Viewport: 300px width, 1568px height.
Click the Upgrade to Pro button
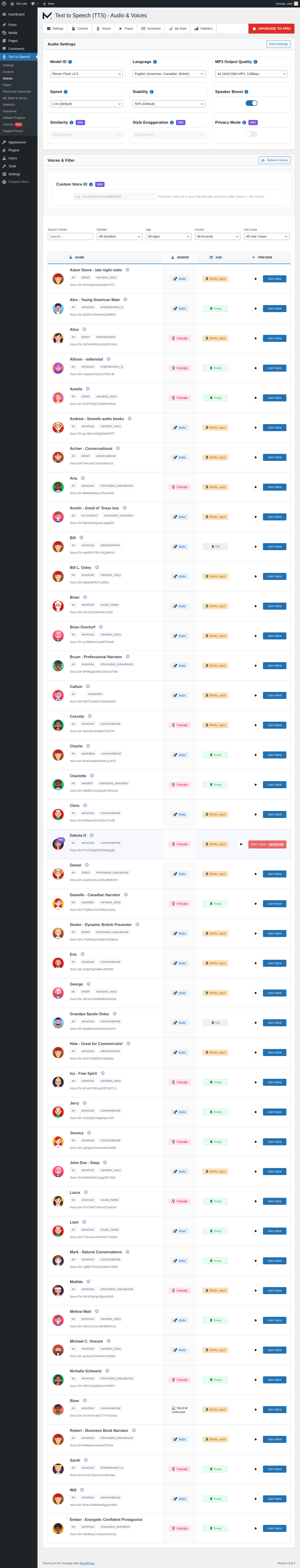coord(271,29)
